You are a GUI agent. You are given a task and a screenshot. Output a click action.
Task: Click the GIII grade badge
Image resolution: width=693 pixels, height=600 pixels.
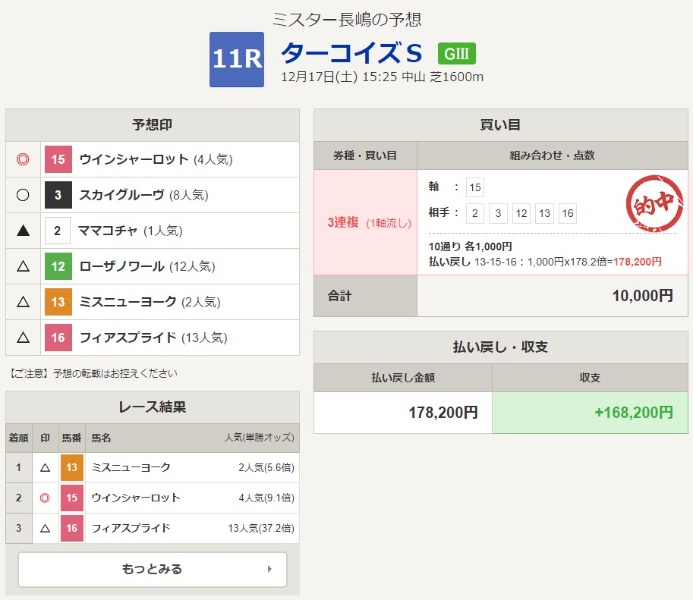pyautogui.click(x=457, y=54)
